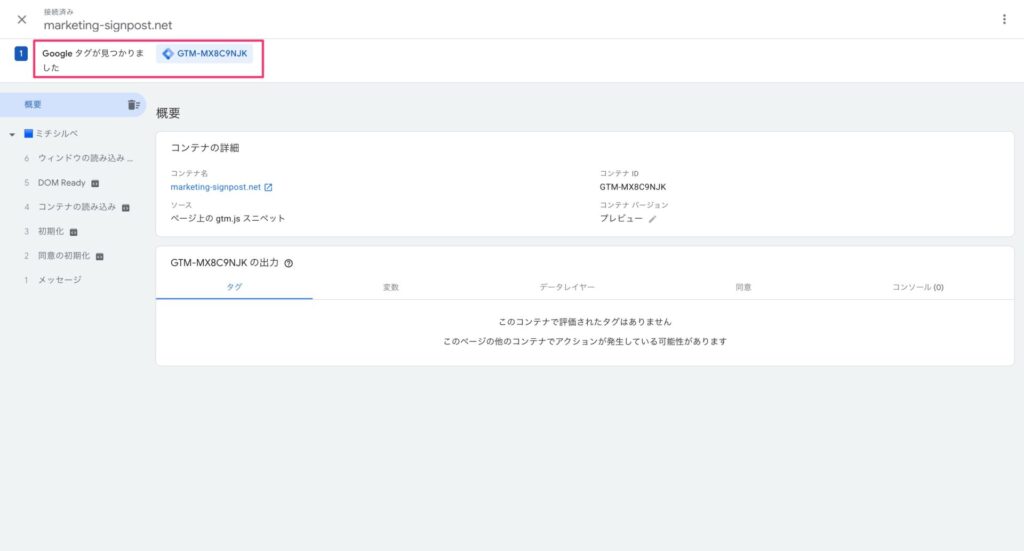The image size is (1024, 551).
Task: Select the ウィンドウの読み込み event
Action: click(85, 158)
